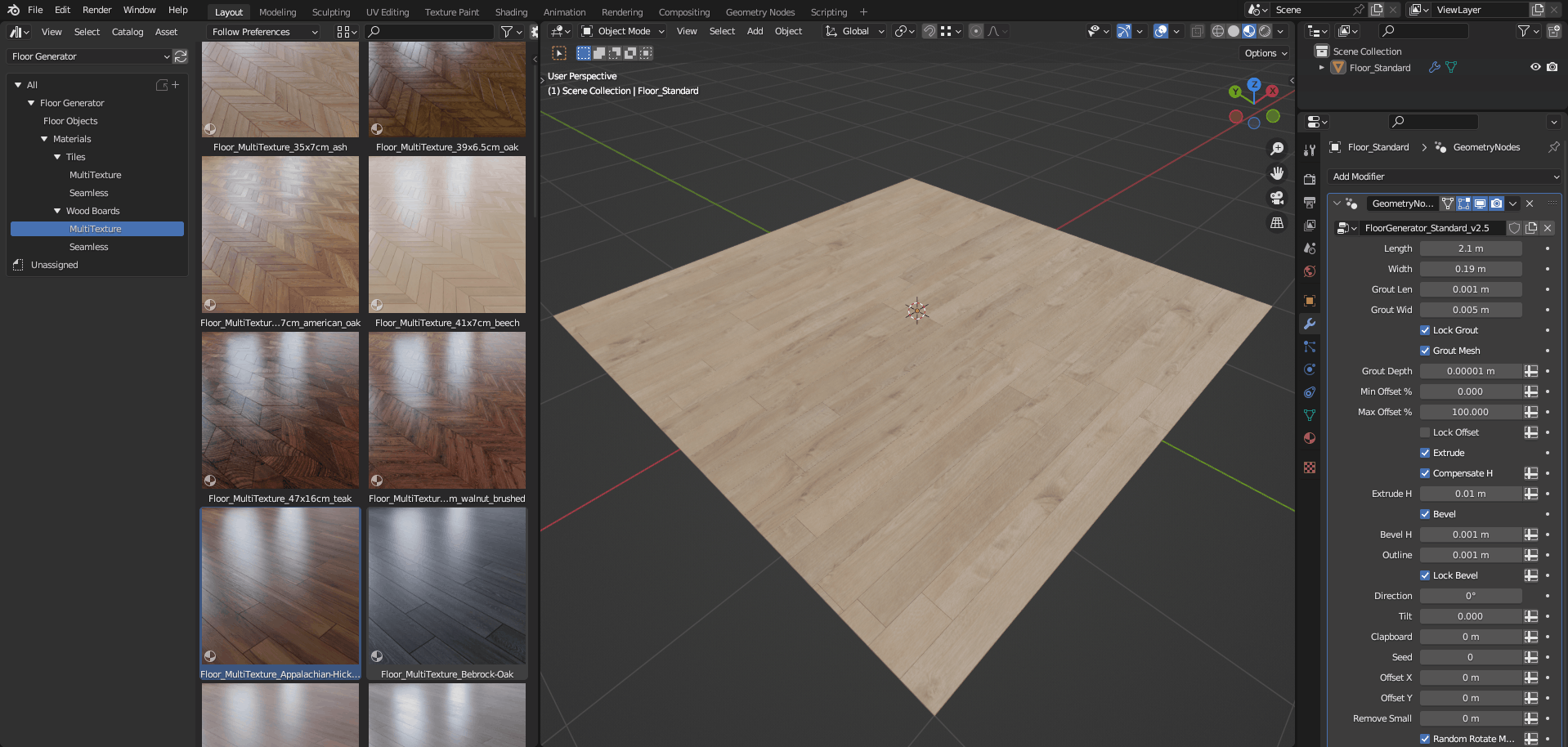The image size is (1568, 747).
Task: Collapse the Wood Boards catalog tree
Action: pyautogui.click(x=57, y=211)
